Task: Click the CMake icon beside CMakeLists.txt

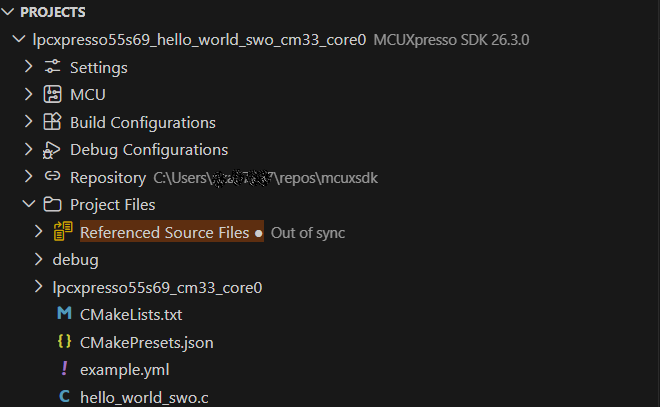Action: (64, 315)
